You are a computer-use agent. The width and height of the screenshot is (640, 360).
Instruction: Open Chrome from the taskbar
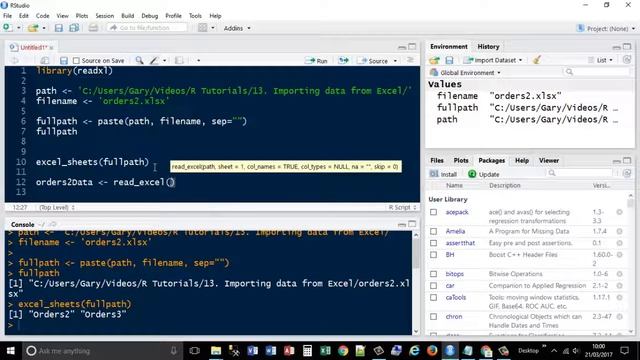pos(343,351)
